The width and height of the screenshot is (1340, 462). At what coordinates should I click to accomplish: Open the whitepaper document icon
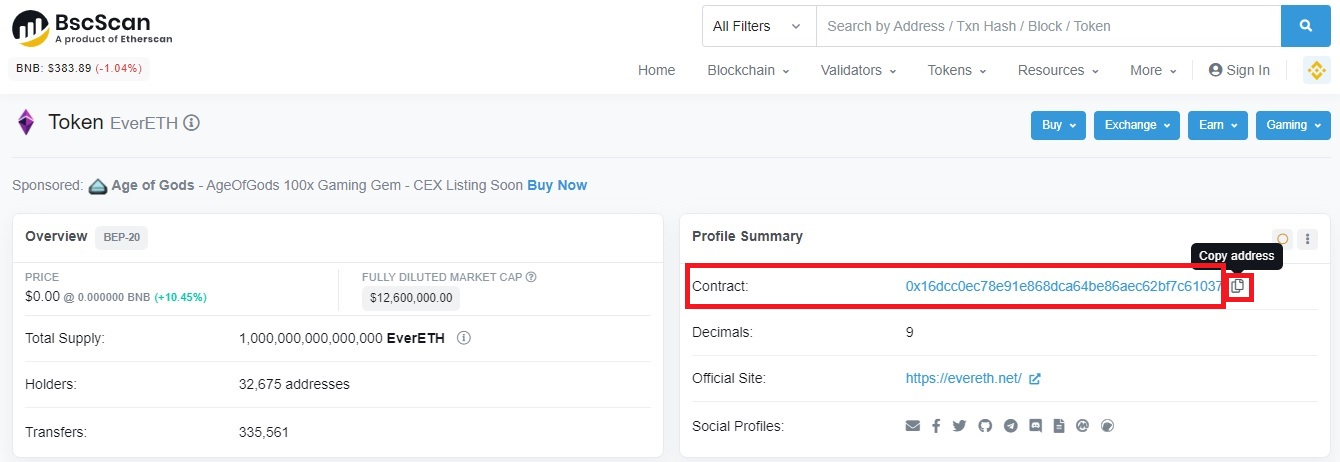pyautogui.click(x=1058, y=426)
